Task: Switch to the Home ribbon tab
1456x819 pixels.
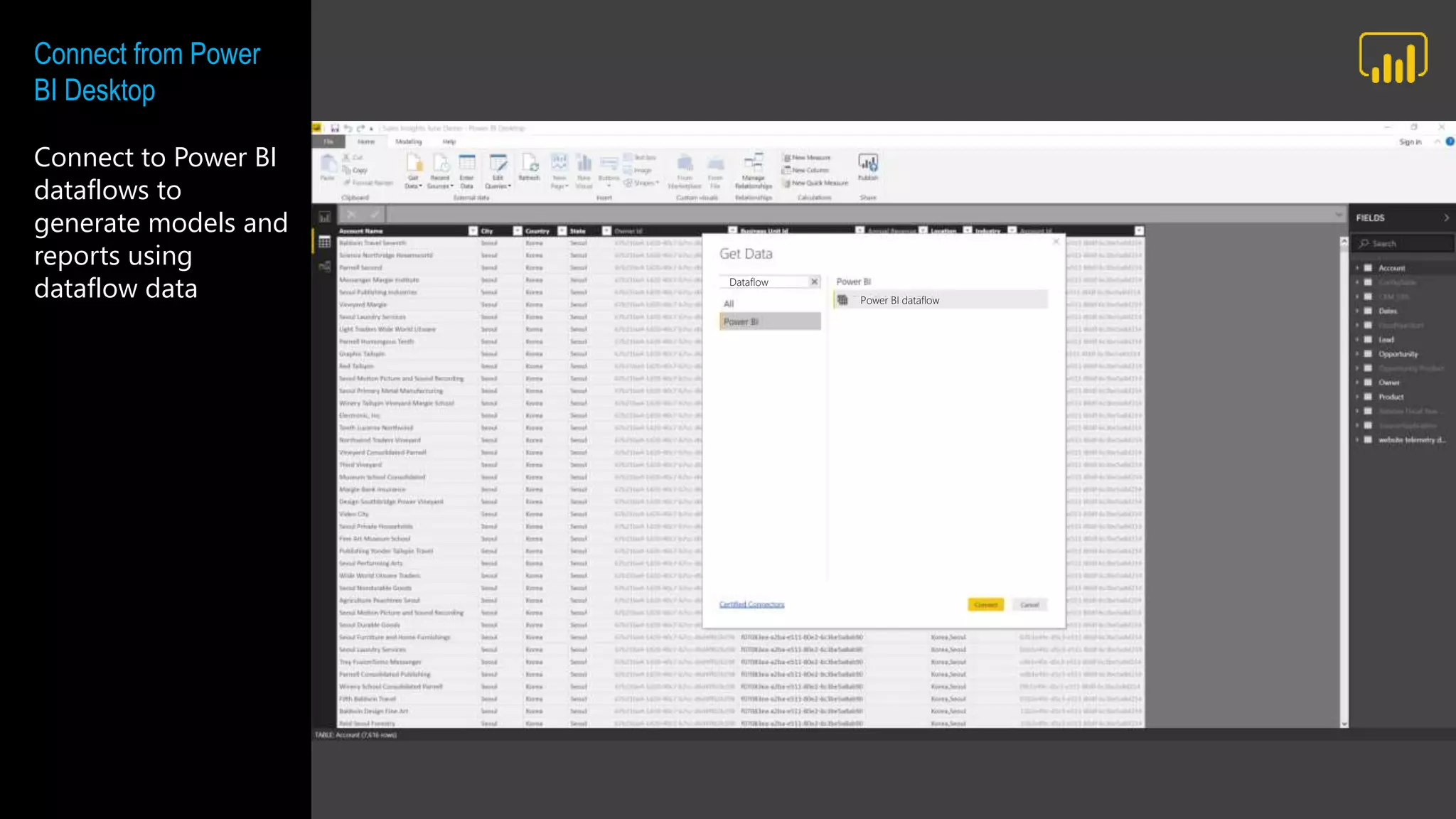Action: [366, 141]
